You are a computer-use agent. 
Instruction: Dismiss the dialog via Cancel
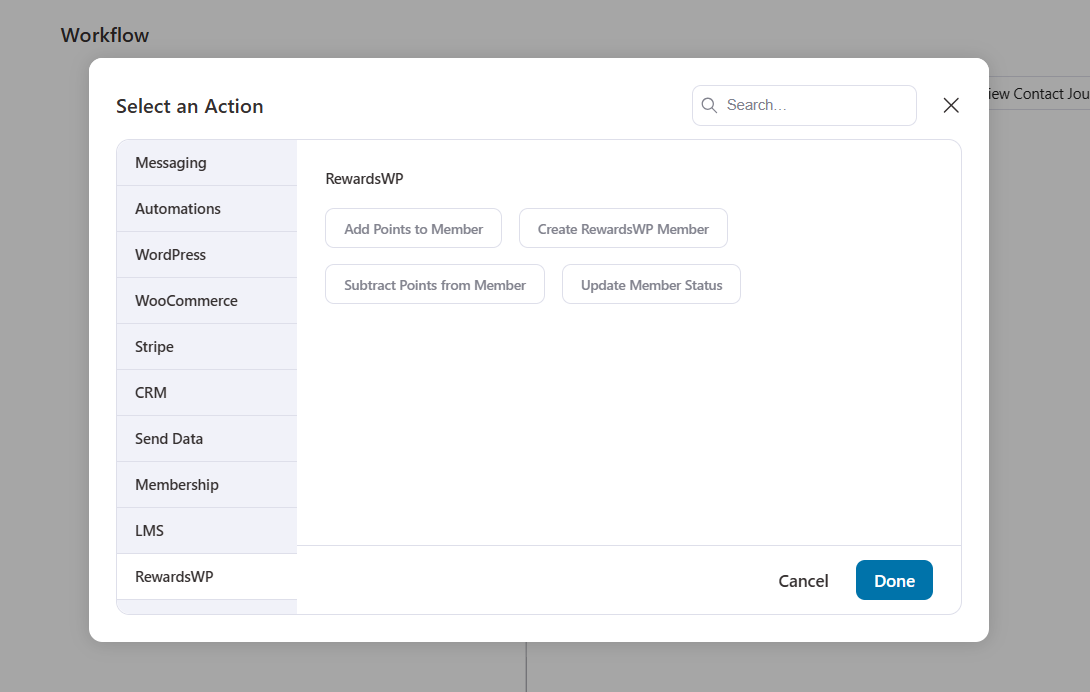click(x=803, y=580)
